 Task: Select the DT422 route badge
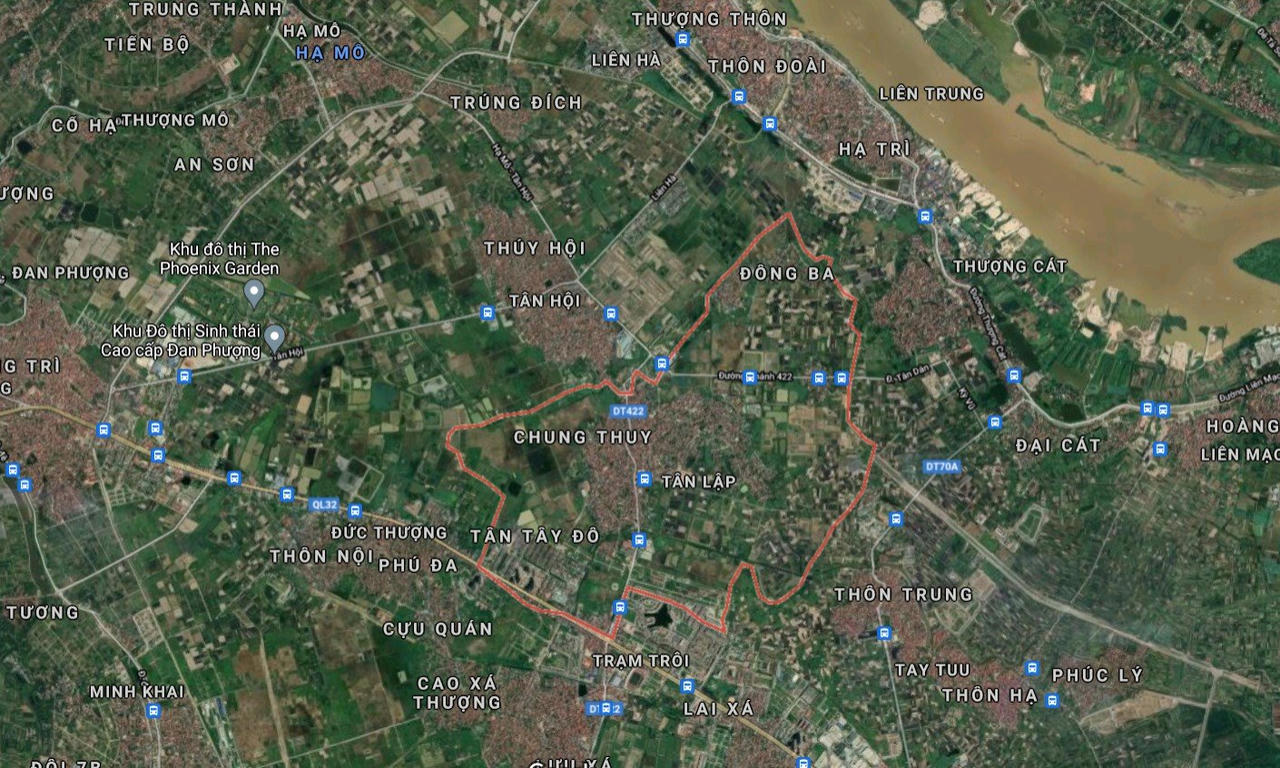tap(626, 411)
